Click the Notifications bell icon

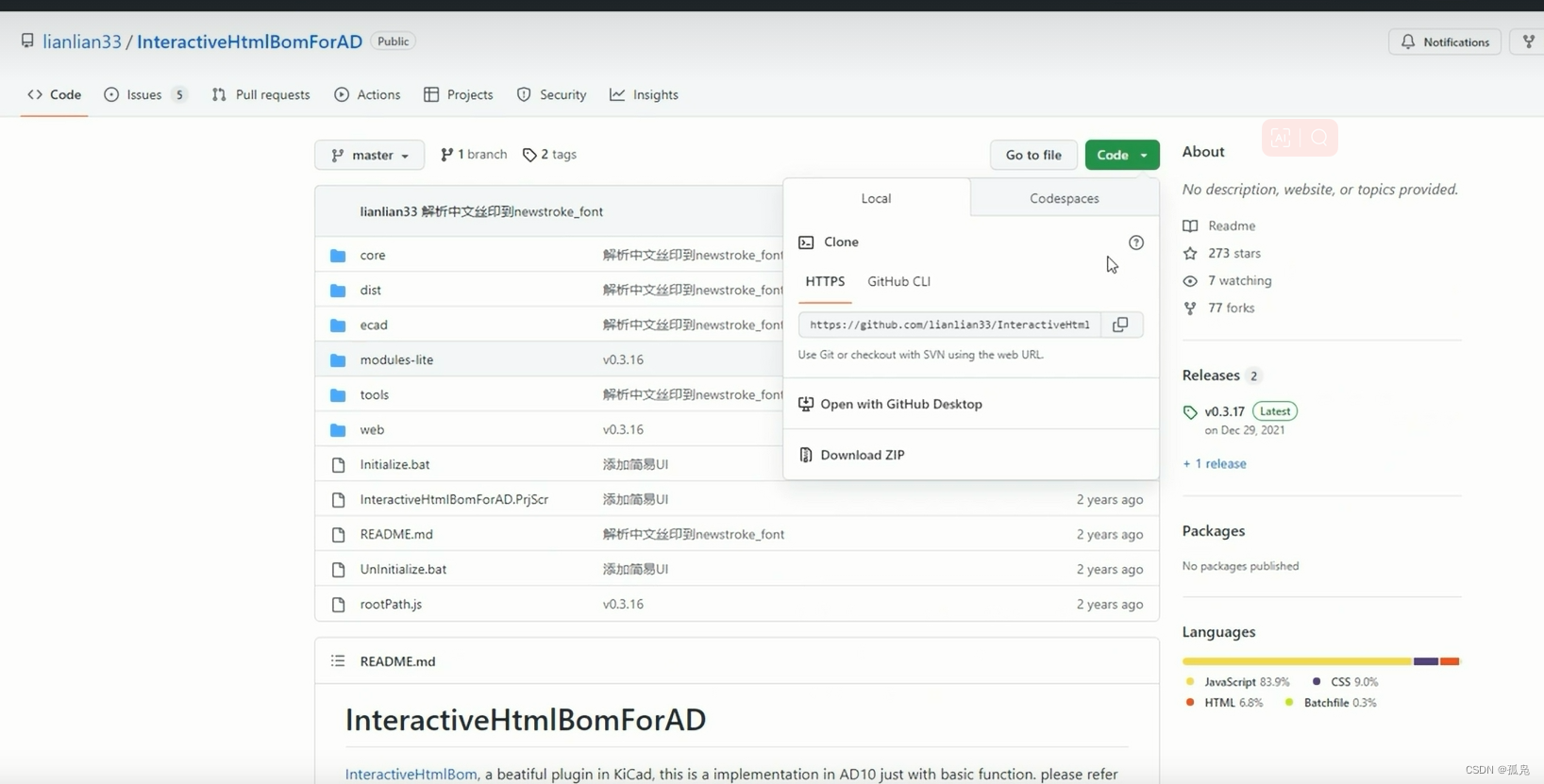point(1408,42)
